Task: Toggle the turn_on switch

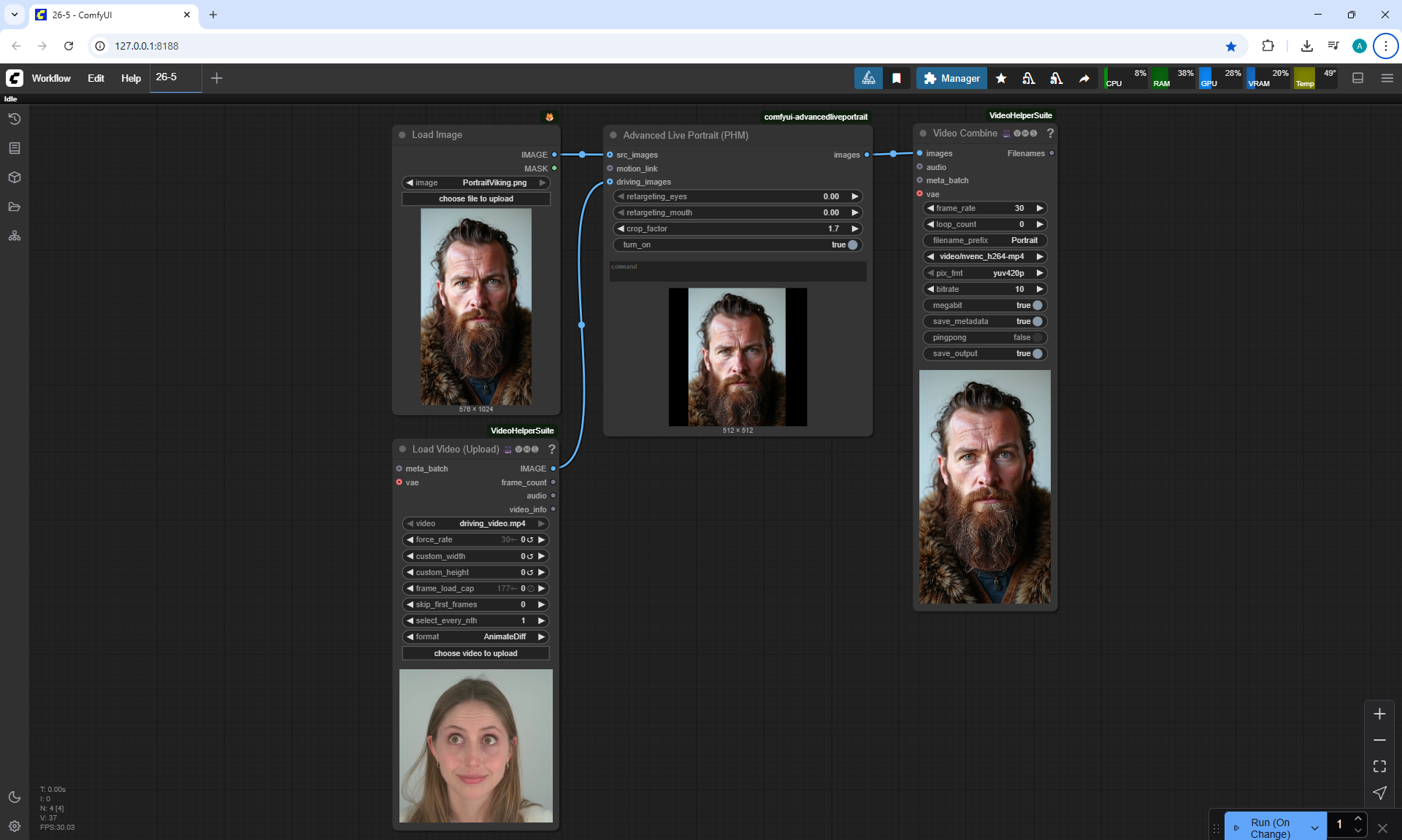Action: click(x=852, y=244)
